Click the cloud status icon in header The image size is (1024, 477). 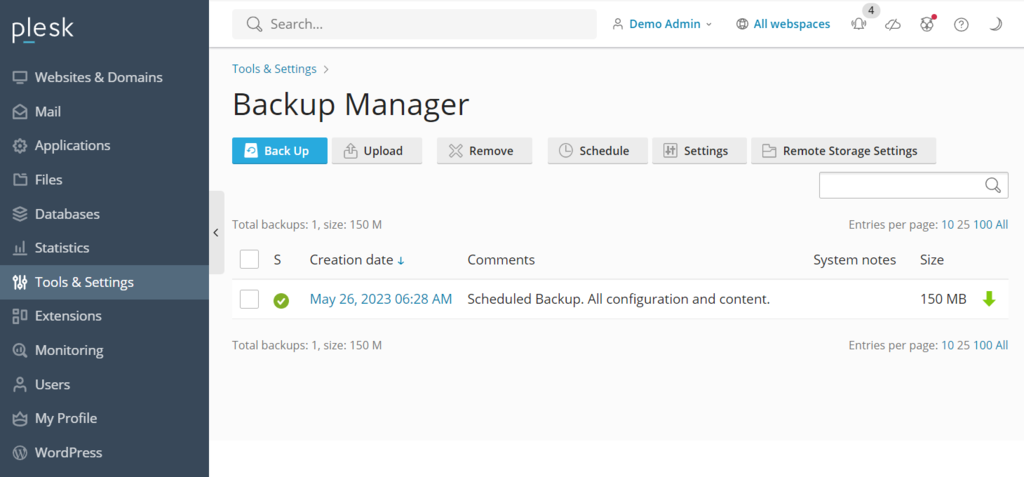tap(893, 25)
